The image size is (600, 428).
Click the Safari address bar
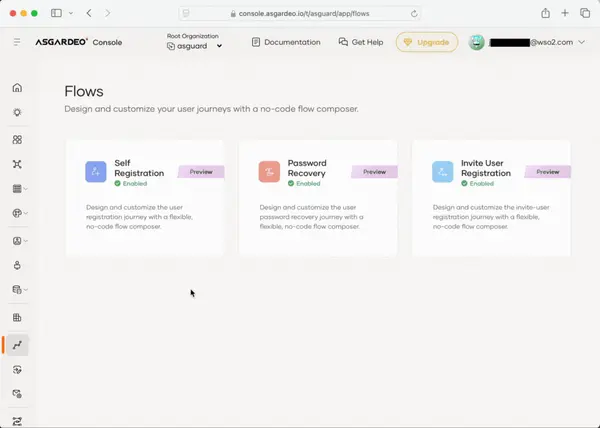(300, 13)
